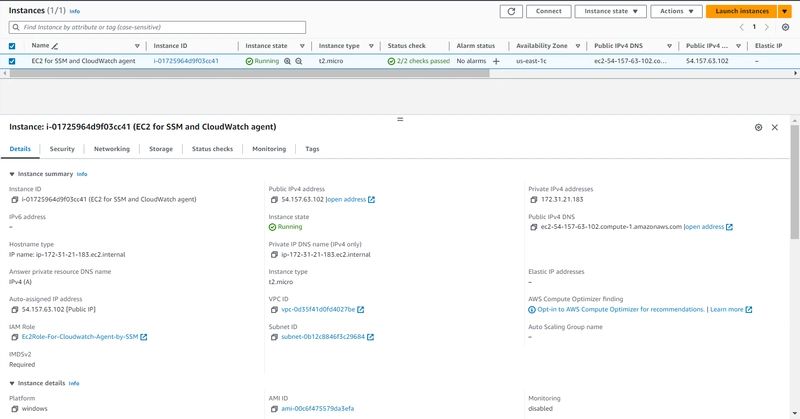The image size is (800, 419).
Task: Open instance ID link i-01725964d9f03cc41
Action: [x=186, y=61]
